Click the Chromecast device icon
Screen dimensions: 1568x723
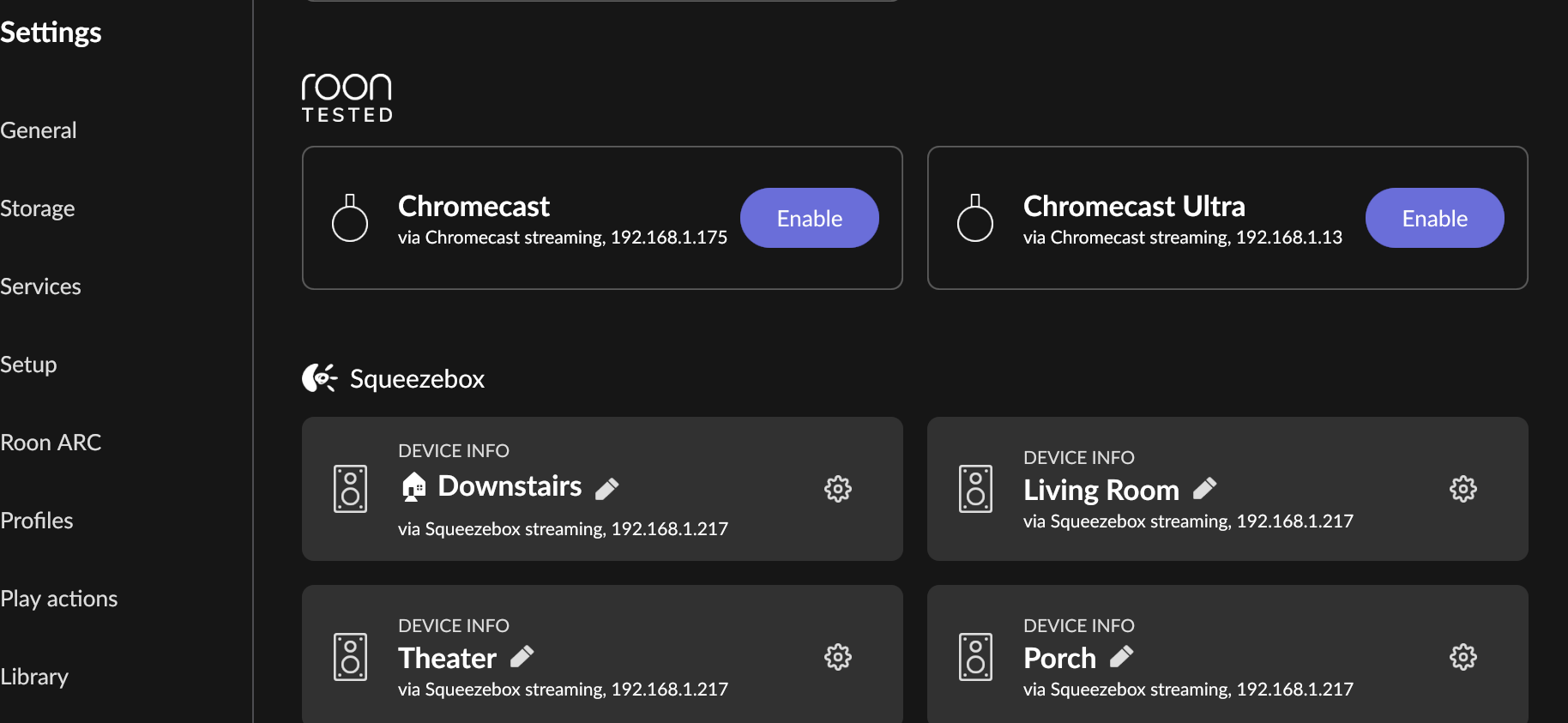click(350, 218)
